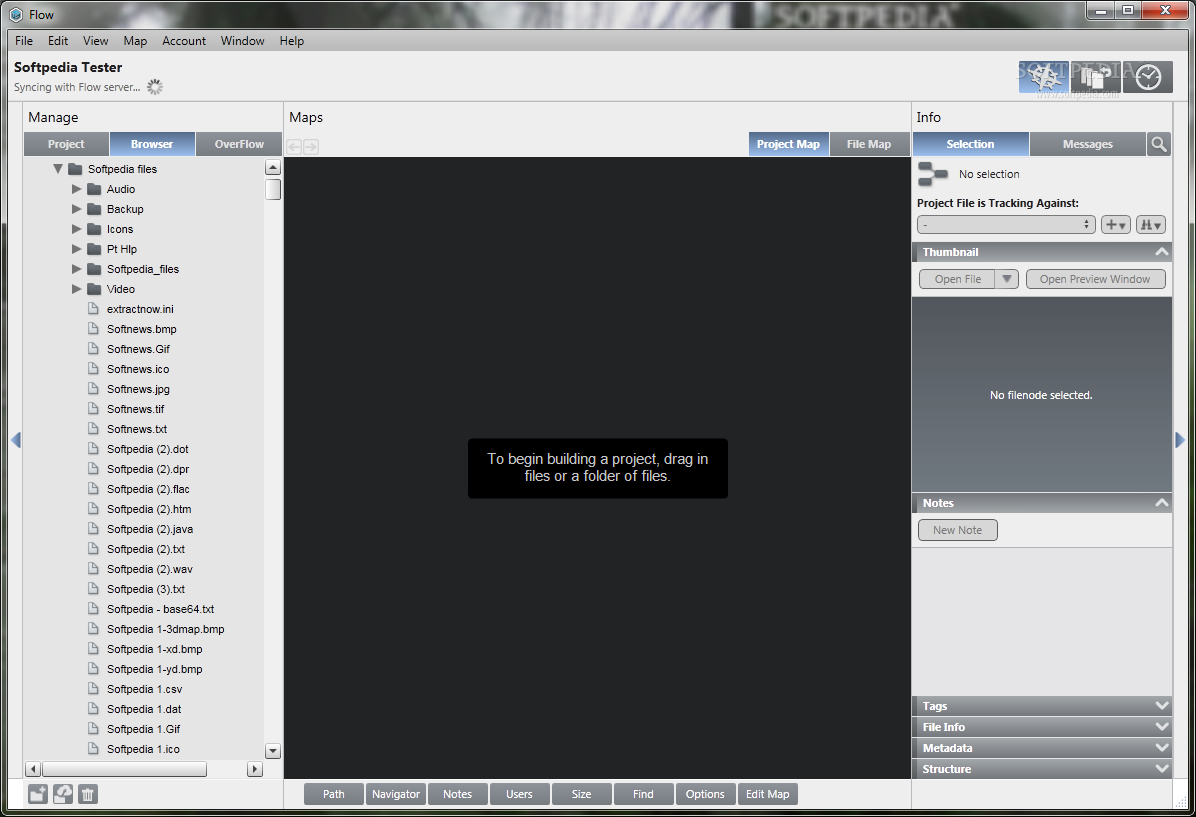Open the Edit menu
This screenshot has width=1196, height=817.
pos(58,40)
